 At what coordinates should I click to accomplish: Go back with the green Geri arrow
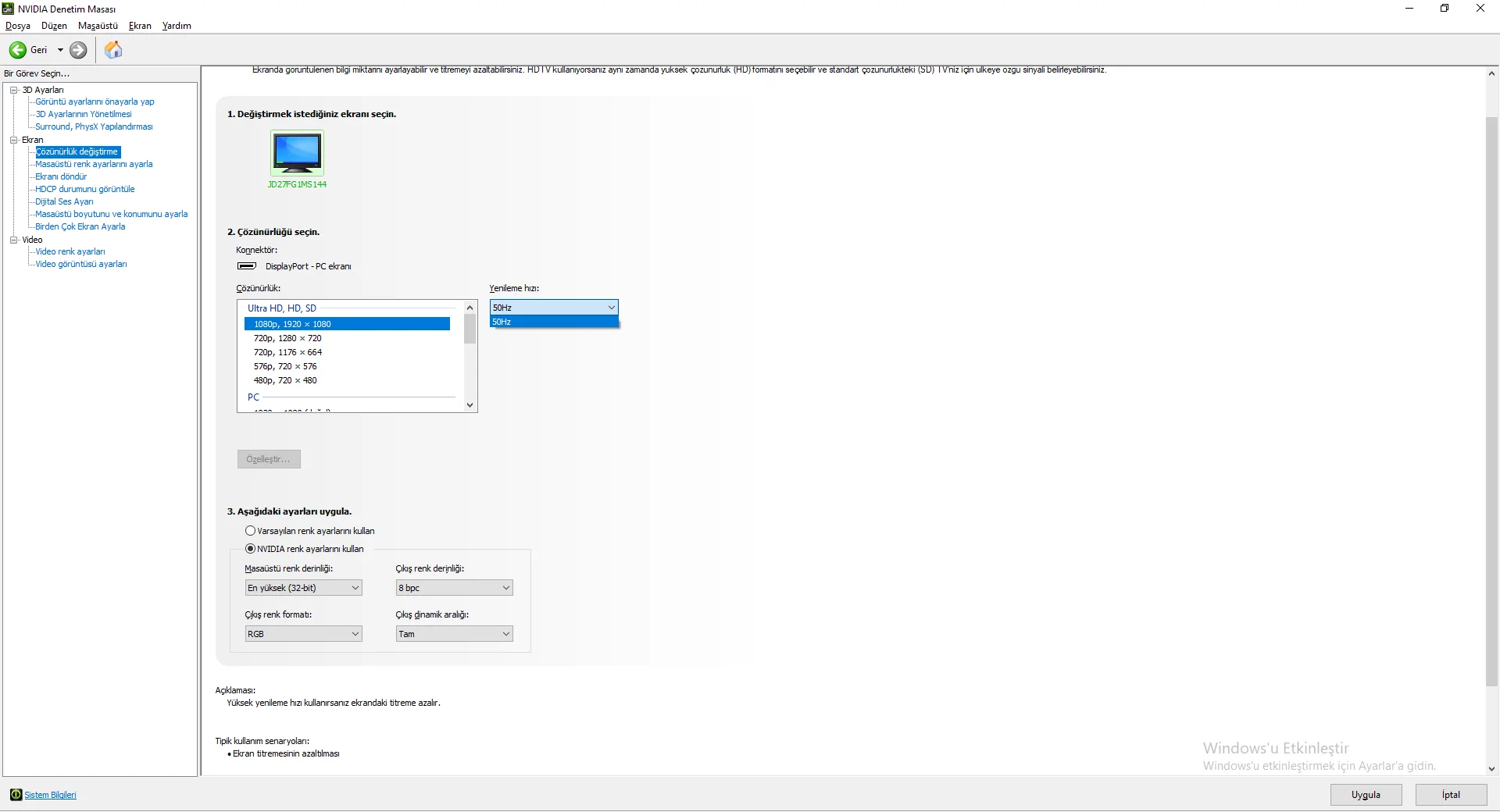click(18, 50)
